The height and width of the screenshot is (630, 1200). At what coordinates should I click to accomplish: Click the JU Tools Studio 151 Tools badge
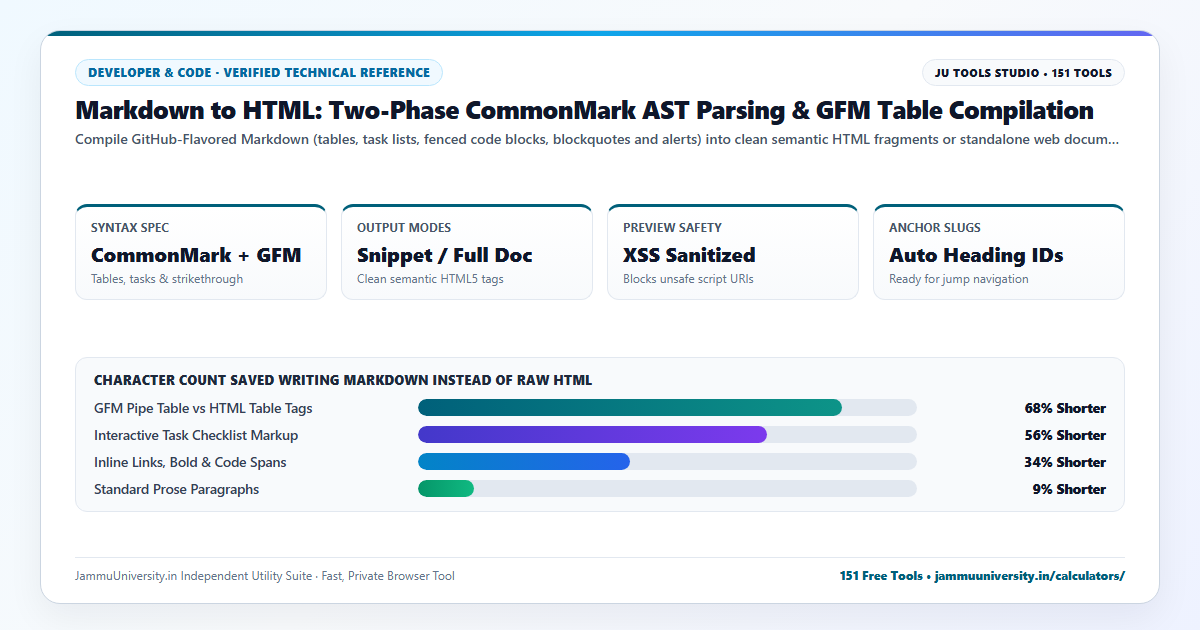(1023, 73)
